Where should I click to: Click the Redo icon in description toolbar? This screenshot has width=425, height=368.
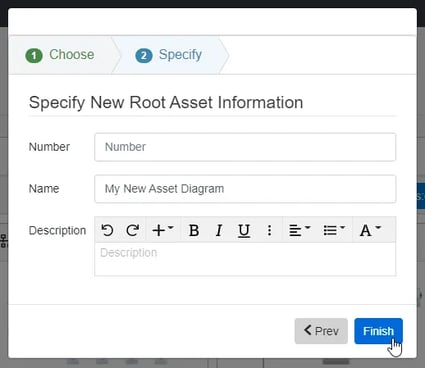click(133, 230)
